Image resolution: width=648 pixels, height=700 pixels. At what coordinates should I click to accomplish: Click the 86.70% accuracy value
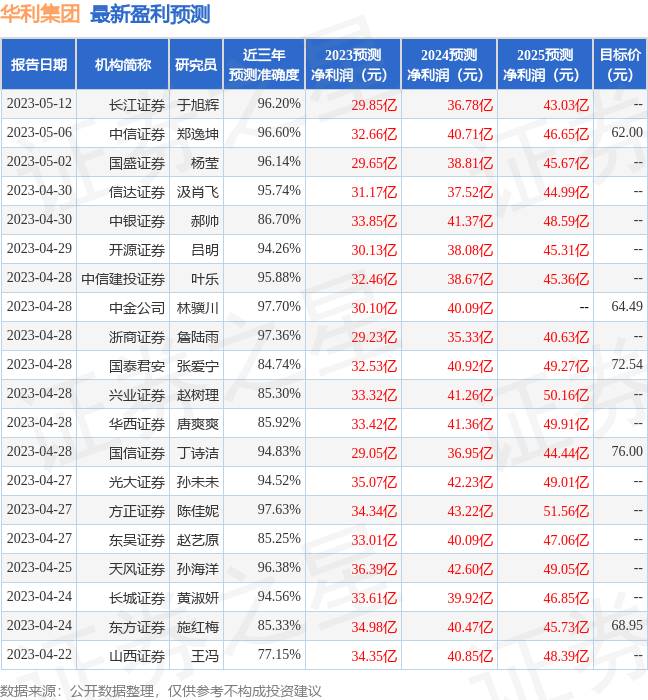coord(279,220)
